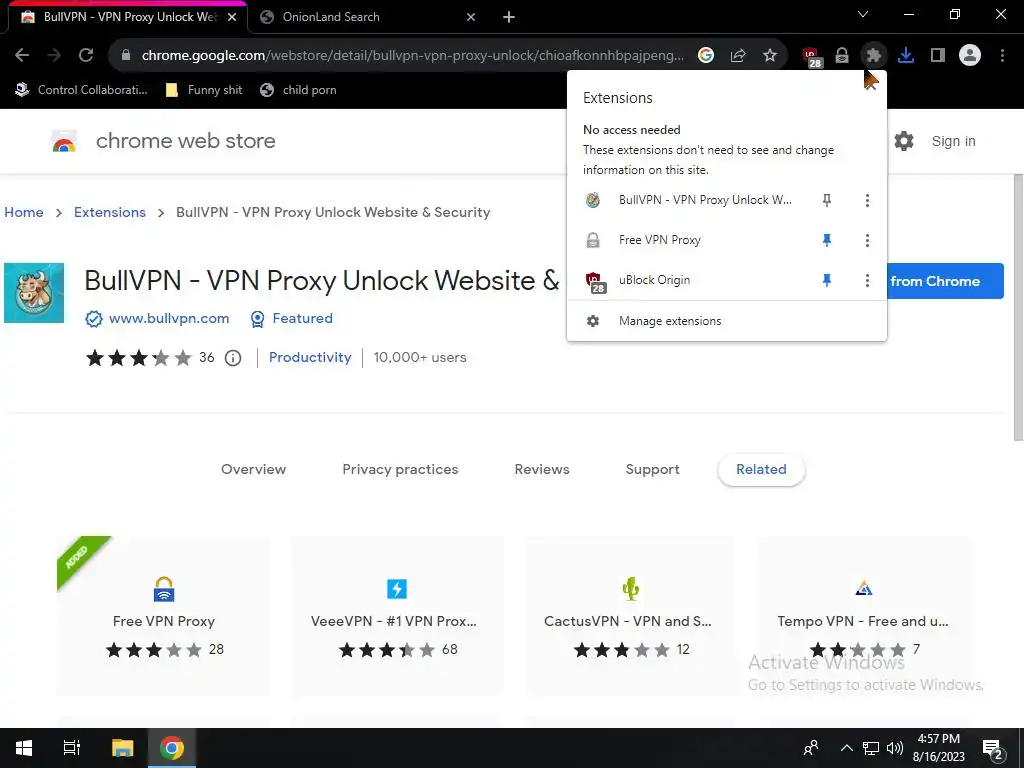Switch to the Reviews tab
Screen dimensions: 1024x768
(x=542, y=470)
